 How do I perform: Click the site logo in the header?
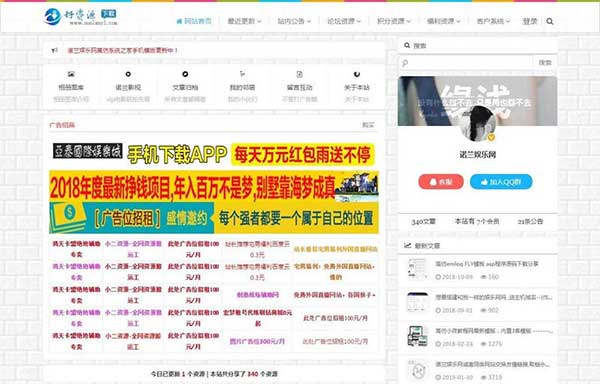(x=80, y=16)
